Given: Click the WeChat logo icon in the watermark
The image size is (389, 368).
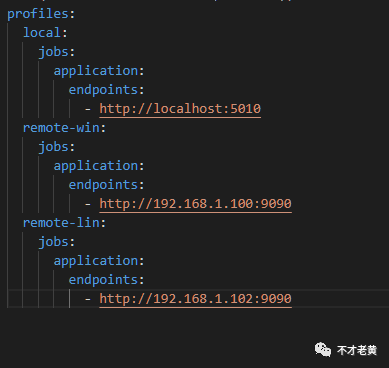Looking at the screenshot, I should pos(323,350).
